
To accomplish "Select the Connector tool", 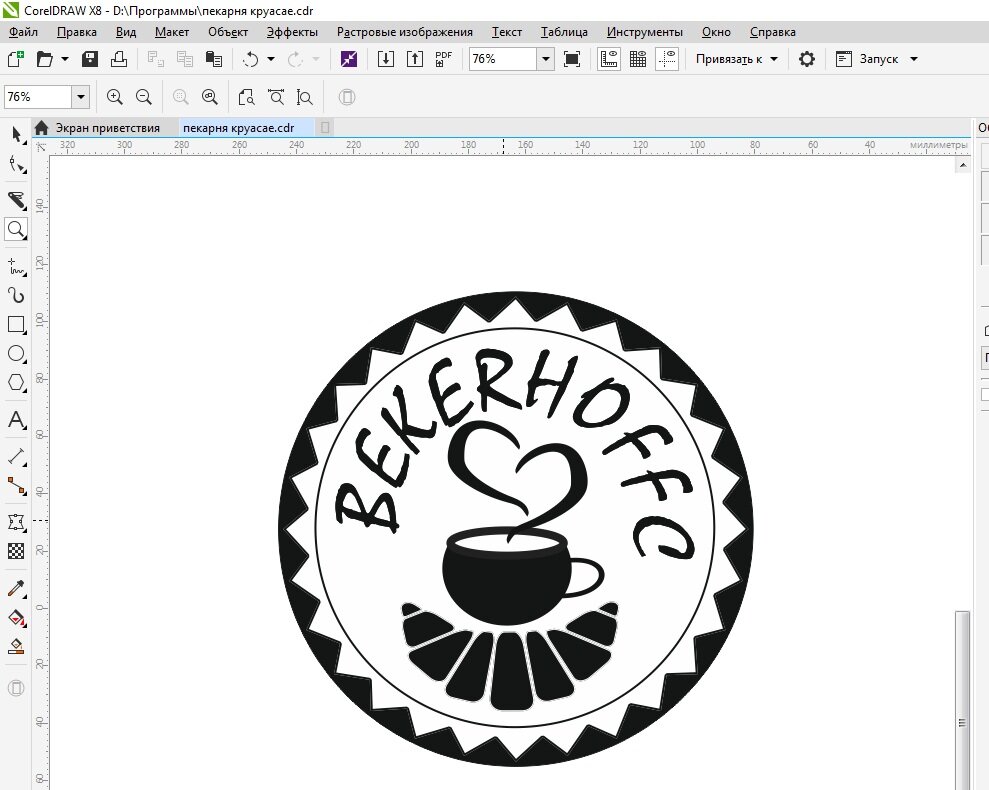I will 16,485.
